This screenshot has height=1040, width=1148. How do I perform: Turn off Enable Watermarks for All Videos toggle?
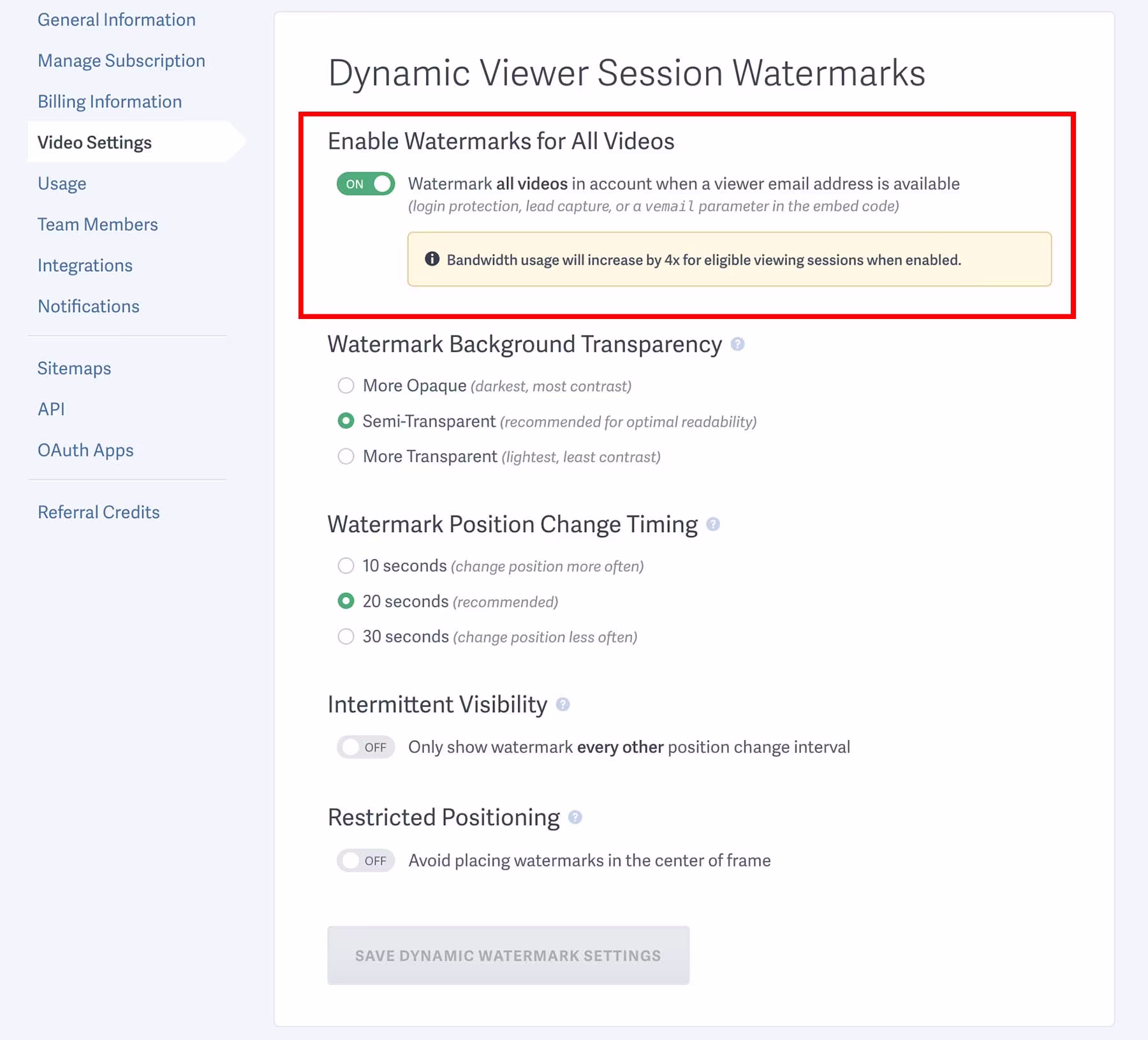pyautogui.click(x=366, y=184)
